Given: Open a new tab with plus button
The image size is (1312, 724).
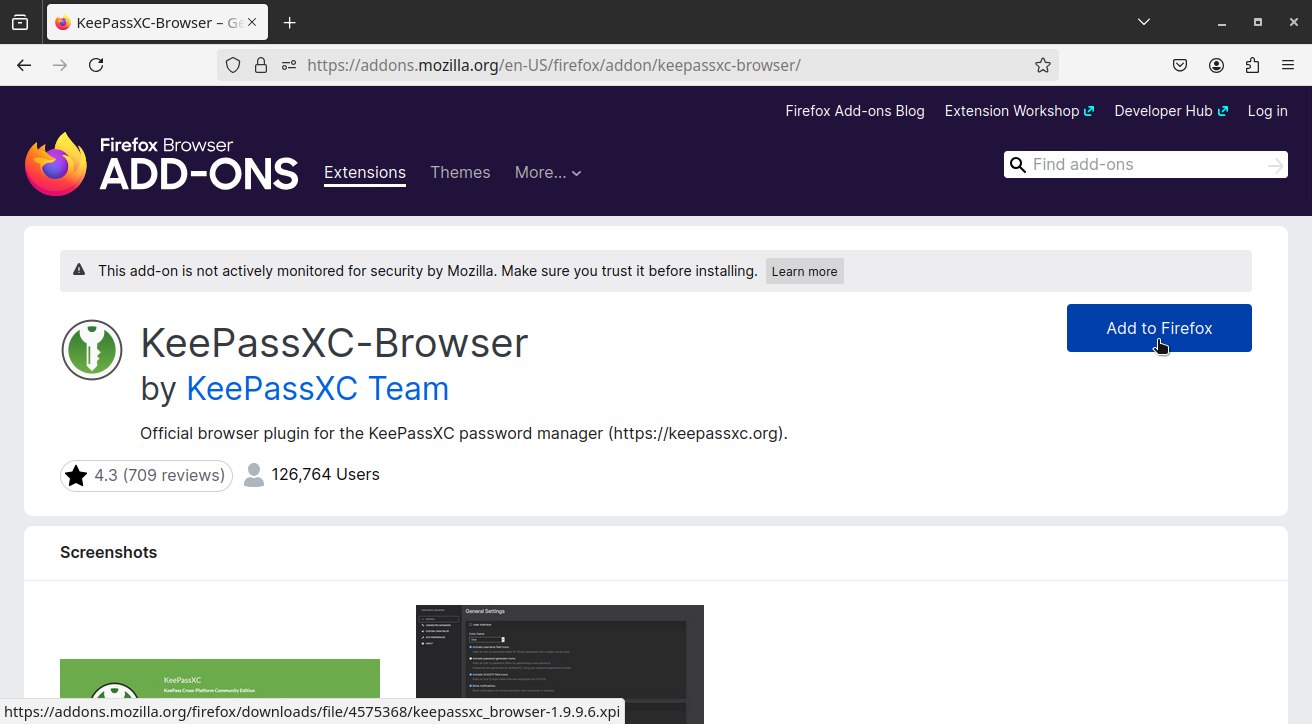Looking at the screenshot, I should tap(289, 22).
